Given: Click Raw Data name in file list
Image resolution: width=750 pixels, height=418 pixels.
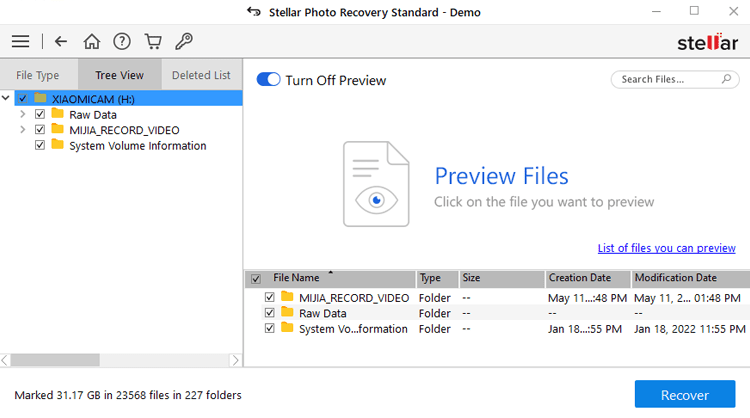Looking at the screenshot, I should [x=323, y=313].
